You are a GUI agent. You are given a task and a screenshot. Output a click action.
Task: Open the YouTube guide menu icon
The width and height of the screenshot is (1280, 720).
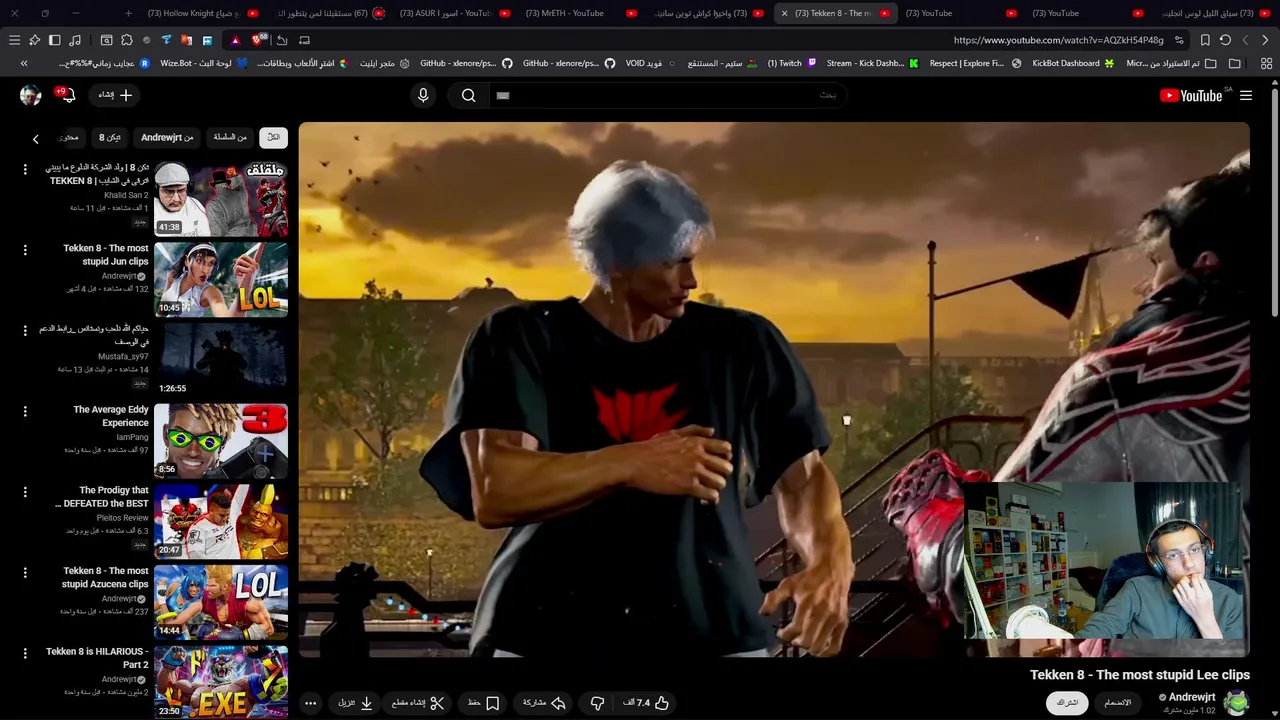(1246, 95)
